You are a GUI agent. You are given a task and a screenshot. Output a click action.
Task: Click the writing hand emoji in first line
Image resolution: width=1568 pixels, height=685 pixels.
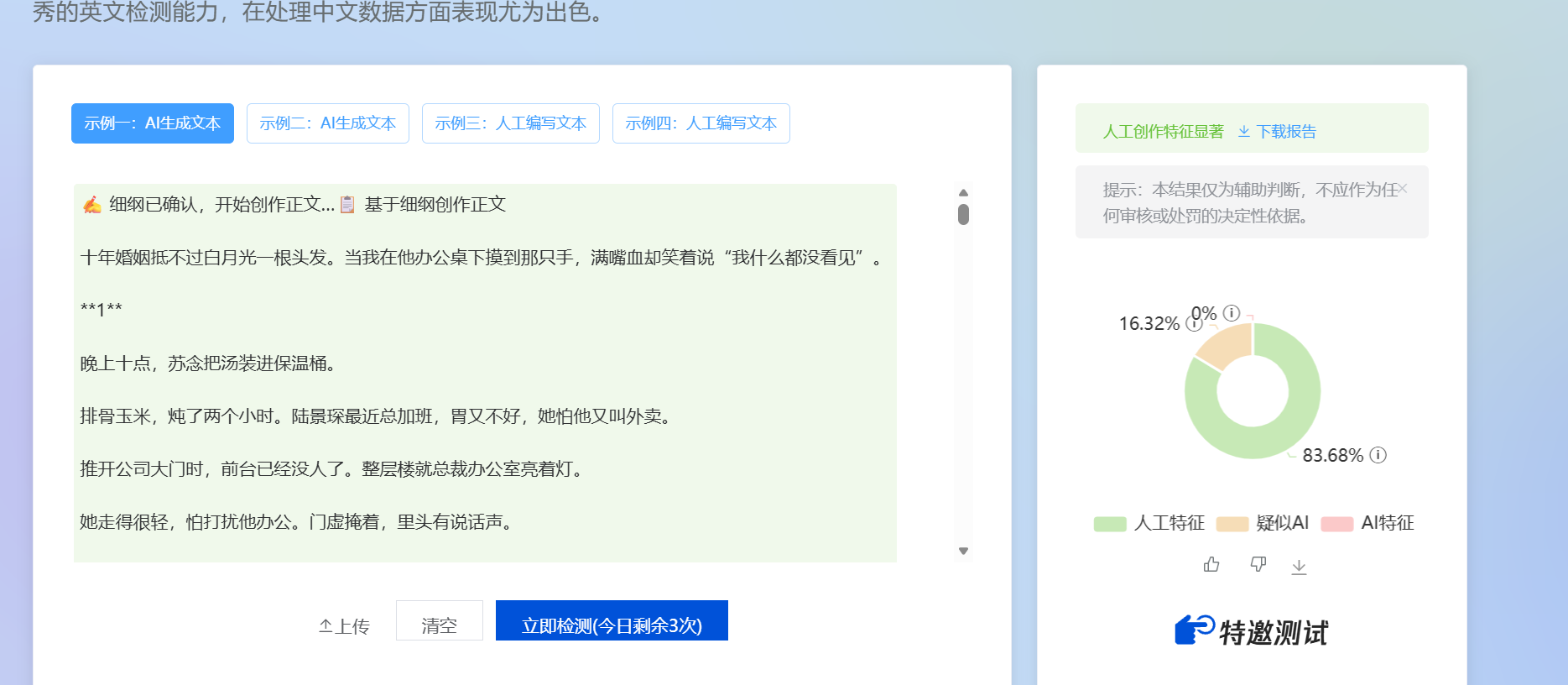[92, 204]
